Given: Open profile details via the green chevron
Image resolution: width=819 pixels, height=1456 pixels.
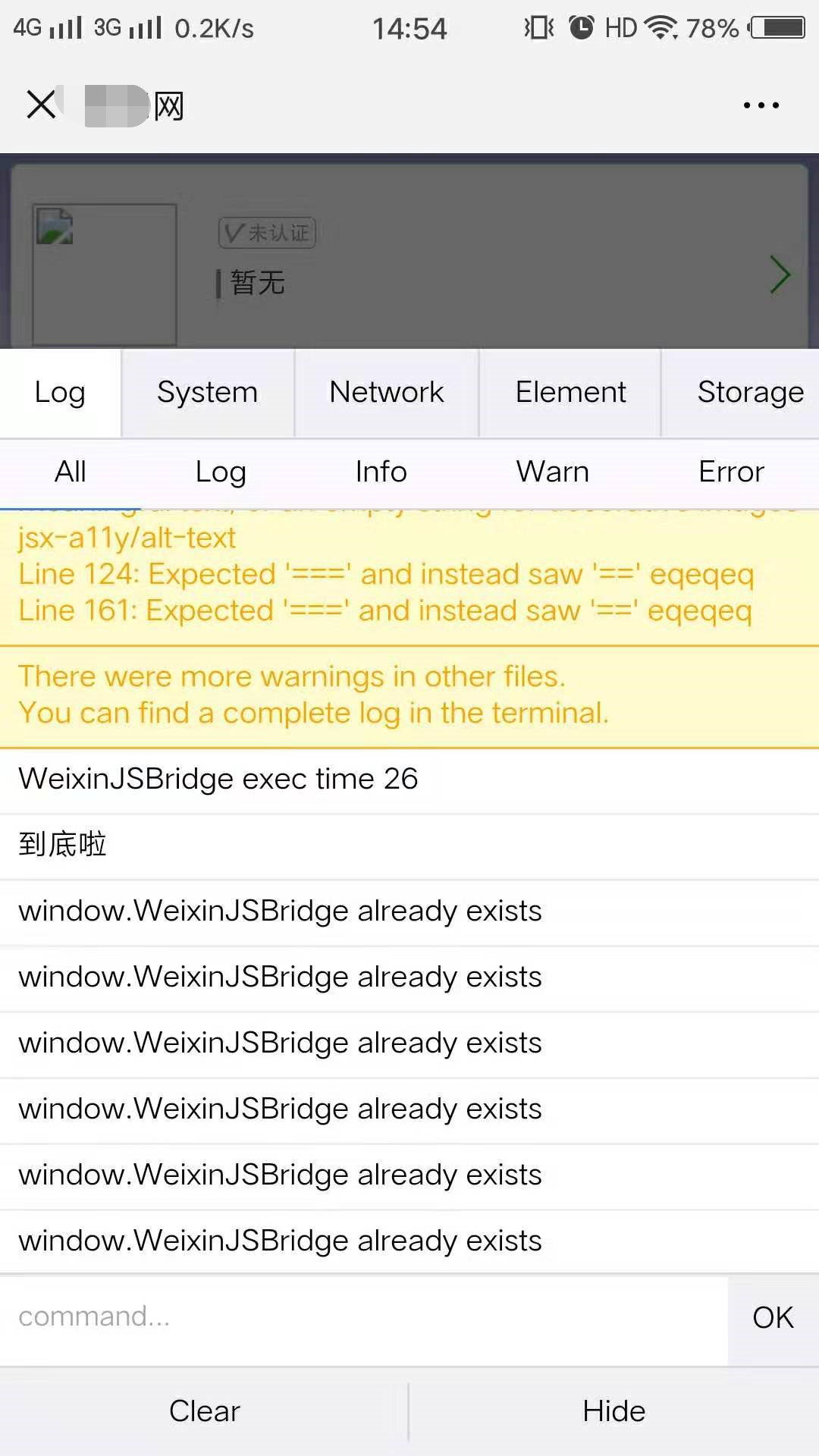Looking at the screenshot, I should pos(780,275).
